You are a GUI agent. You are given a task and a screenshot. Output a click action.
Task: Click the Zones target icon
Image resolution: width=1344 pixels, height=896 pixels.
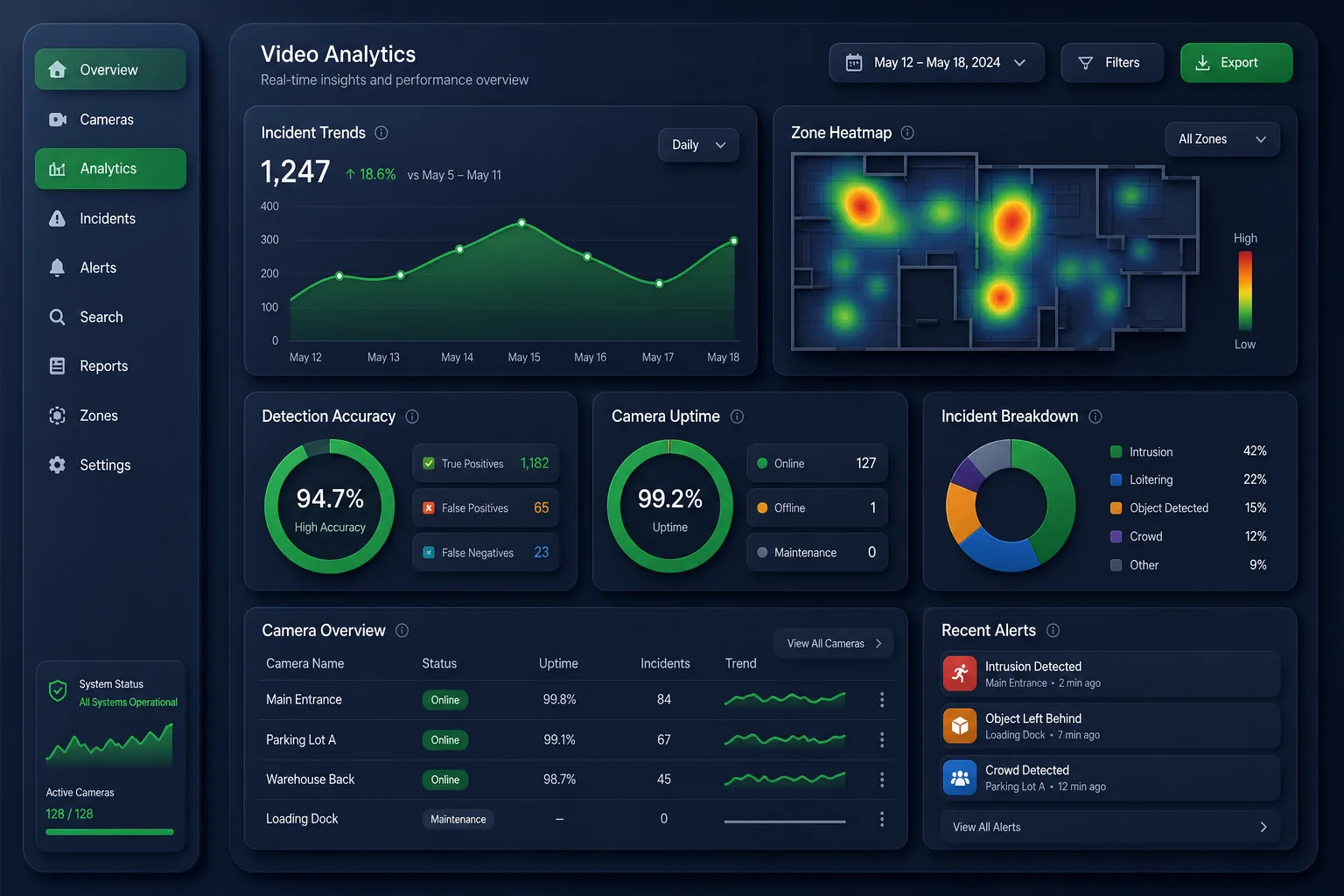pos(58,416)
